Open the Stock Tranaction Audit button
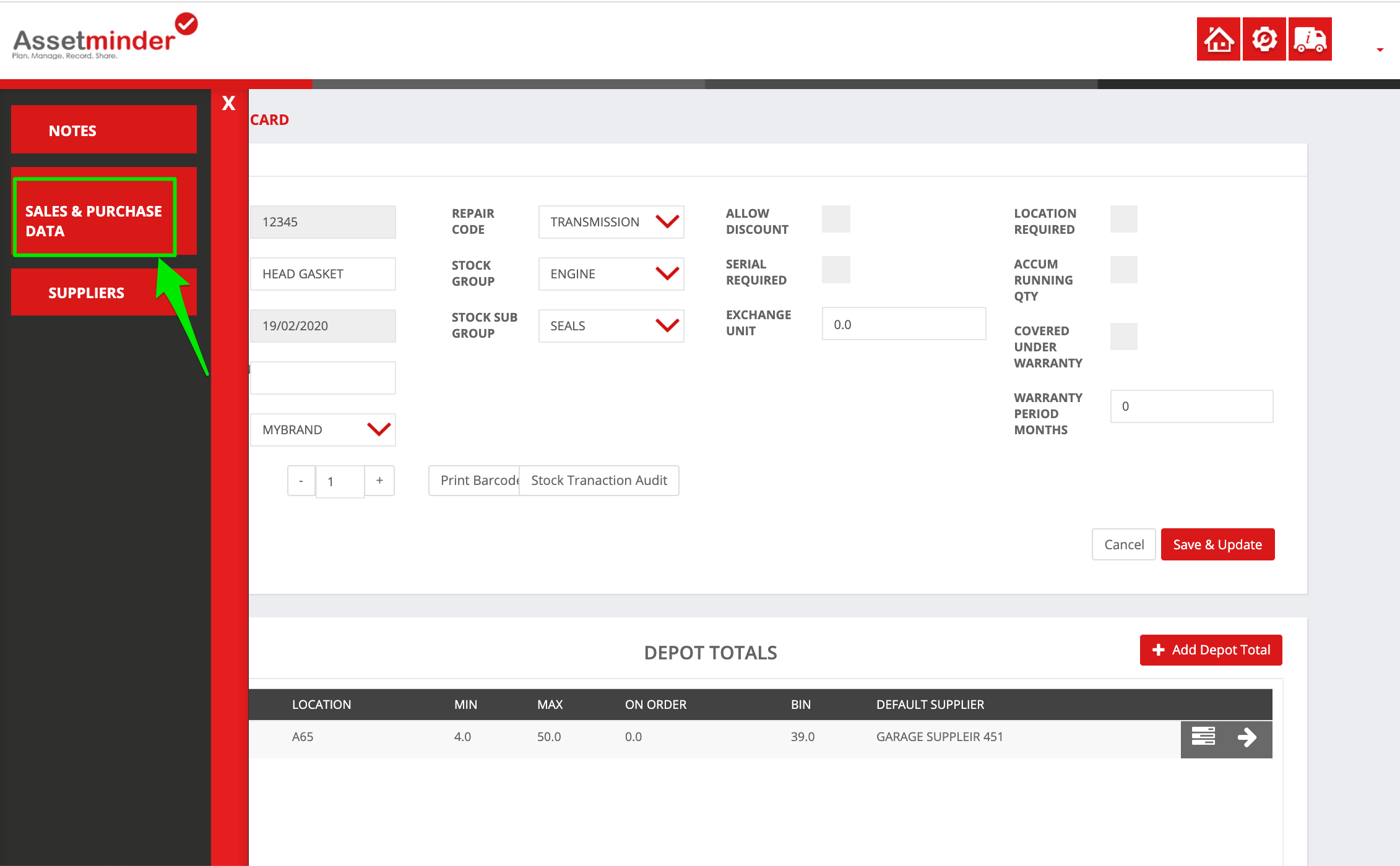The image size is (1400, 866). pos(599,481)
